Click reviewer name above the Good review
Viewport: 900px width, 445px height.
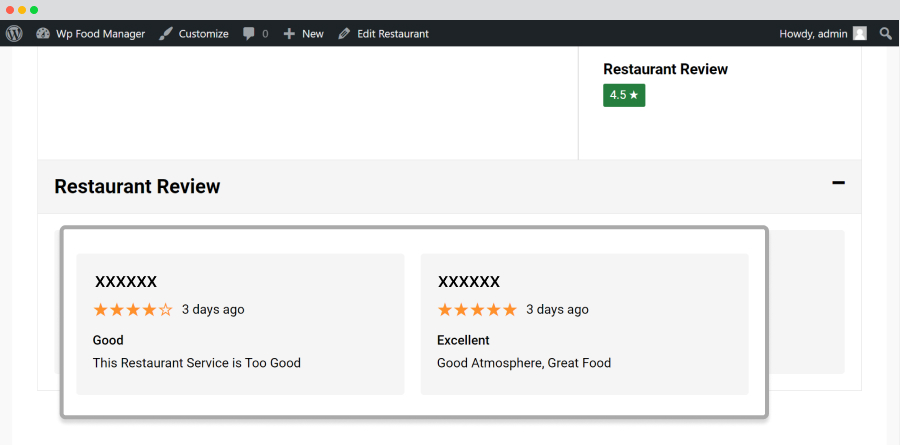tap(126, 281)
